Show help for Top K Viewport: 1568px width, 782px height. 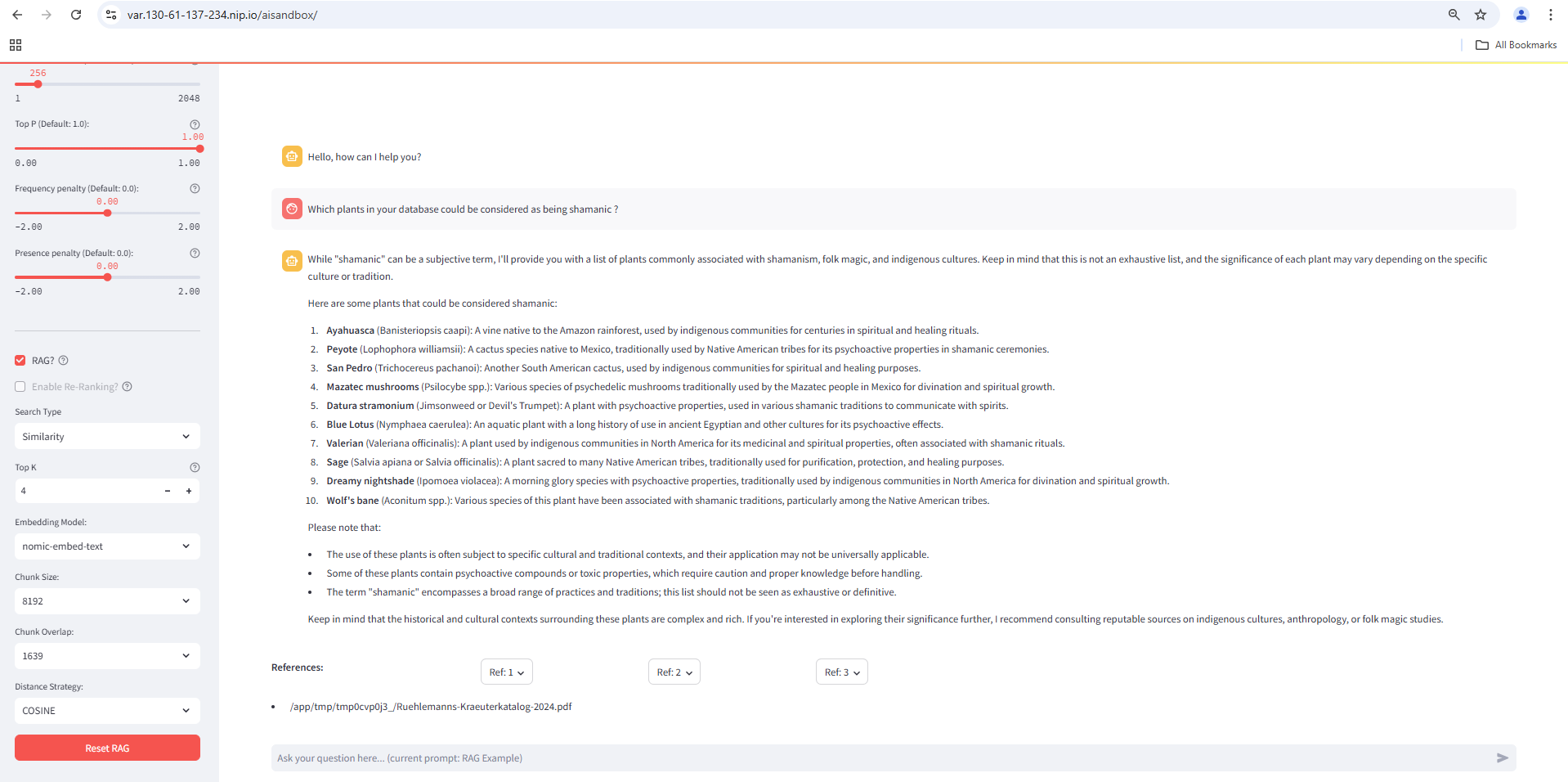(x=195, y=468)
